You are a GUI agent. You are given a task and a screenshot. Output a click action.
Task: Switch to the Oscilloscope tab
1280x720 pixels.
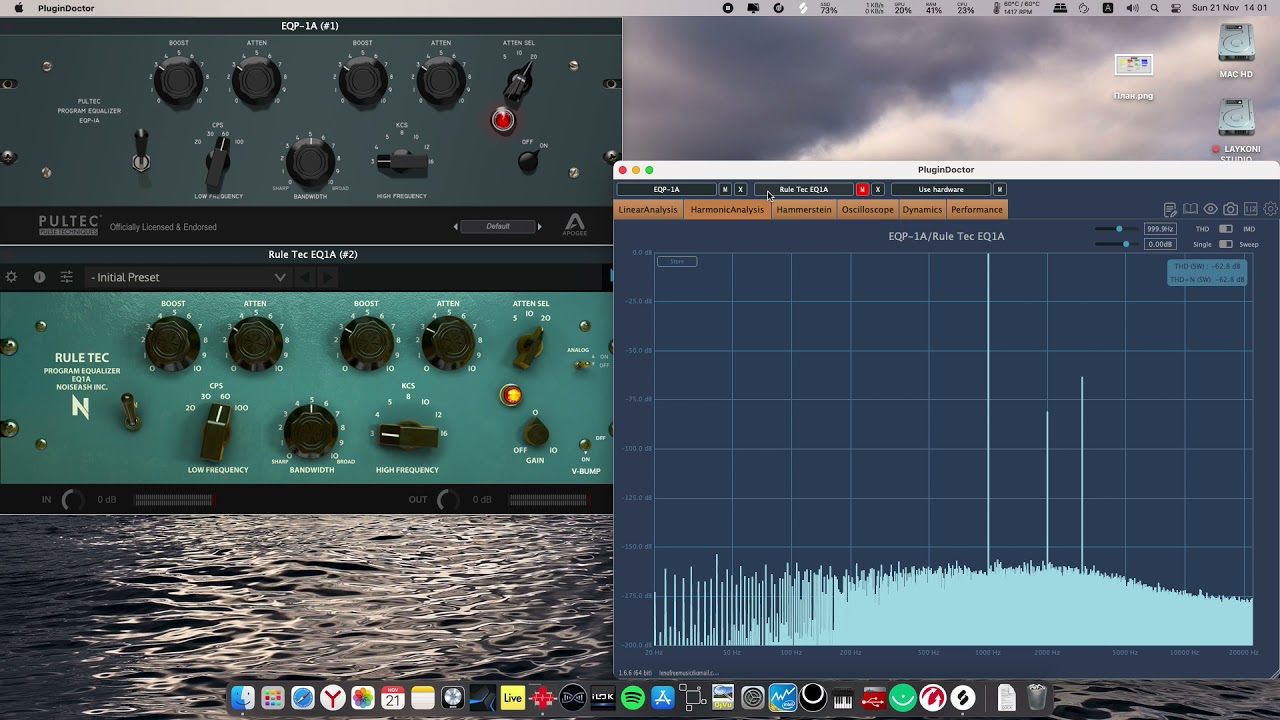(x=867, y=210)
